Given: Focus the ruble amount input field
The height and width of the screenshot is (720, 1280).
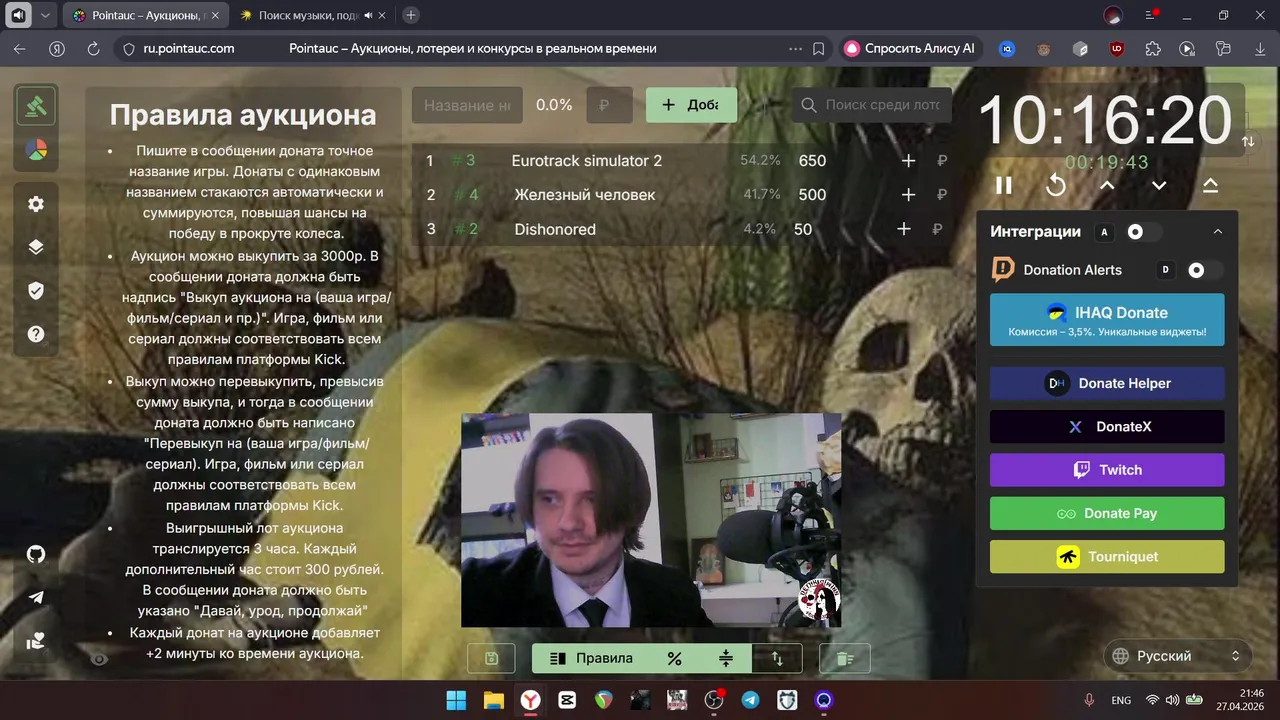Looking at the screenshot, I should click(610, 105).
